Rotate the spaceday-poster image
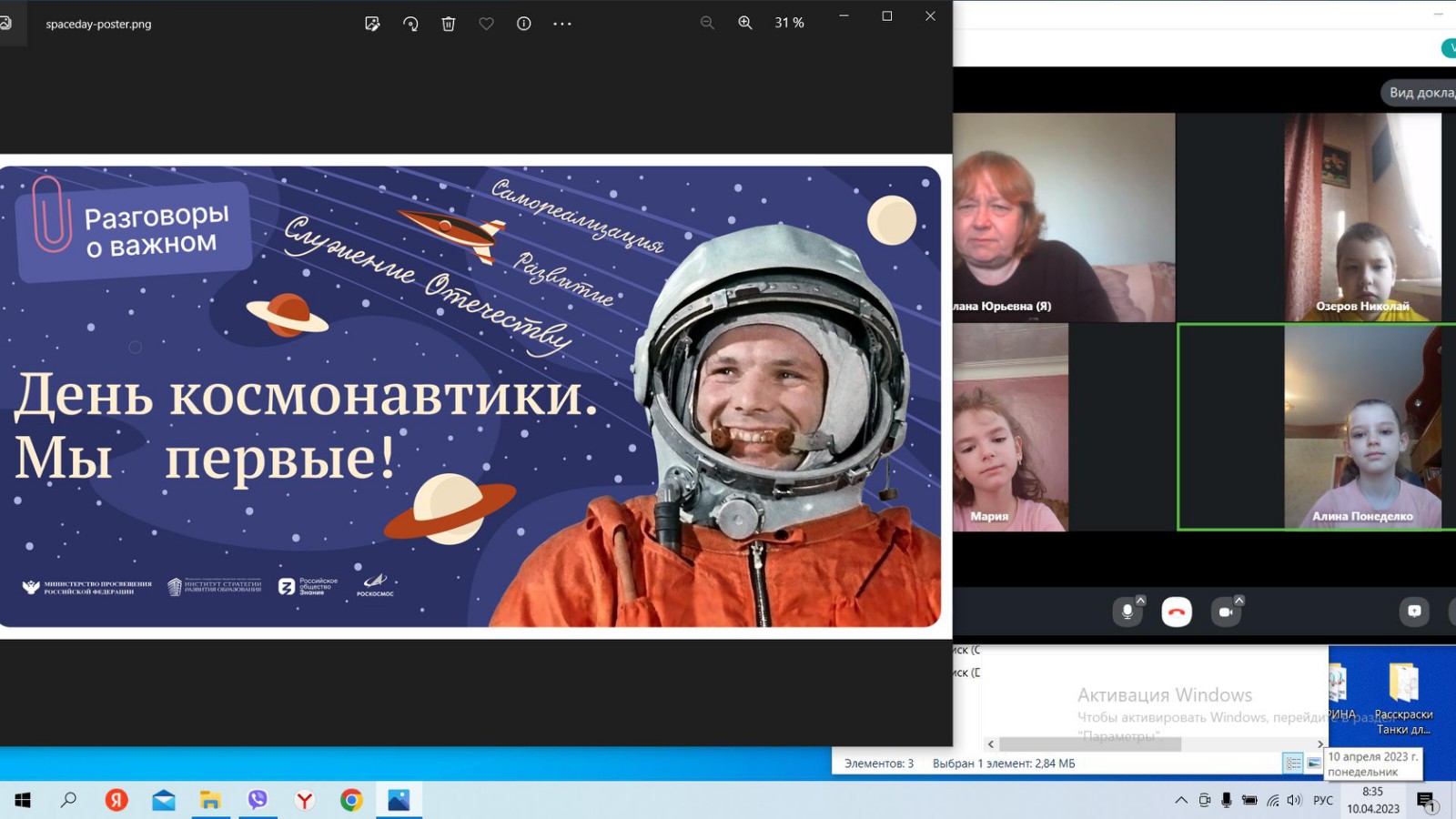 [410, 24]
